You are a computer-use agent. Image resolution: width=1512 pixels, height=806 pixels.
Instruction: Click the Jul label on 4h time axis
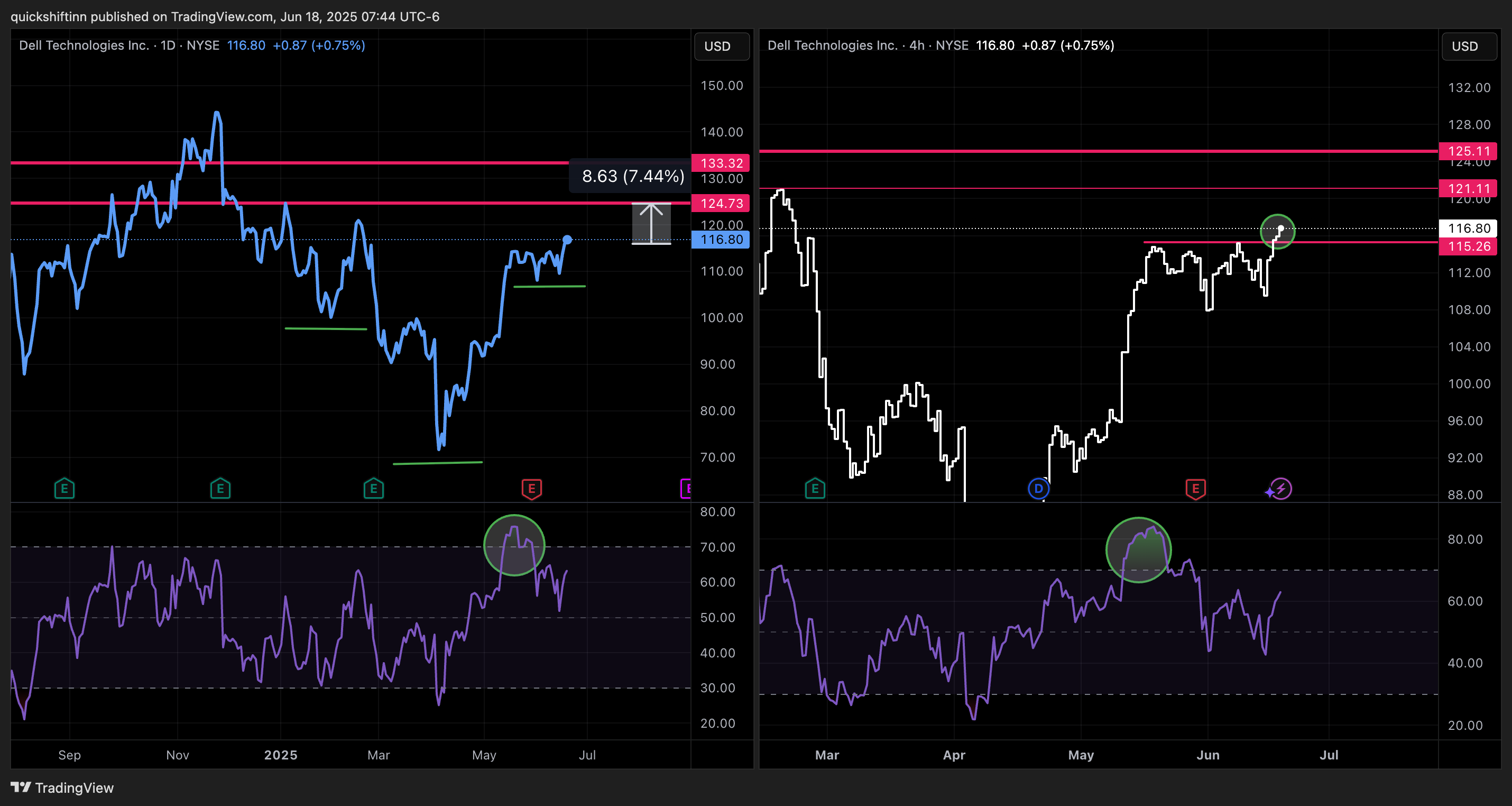(1329, 755)
